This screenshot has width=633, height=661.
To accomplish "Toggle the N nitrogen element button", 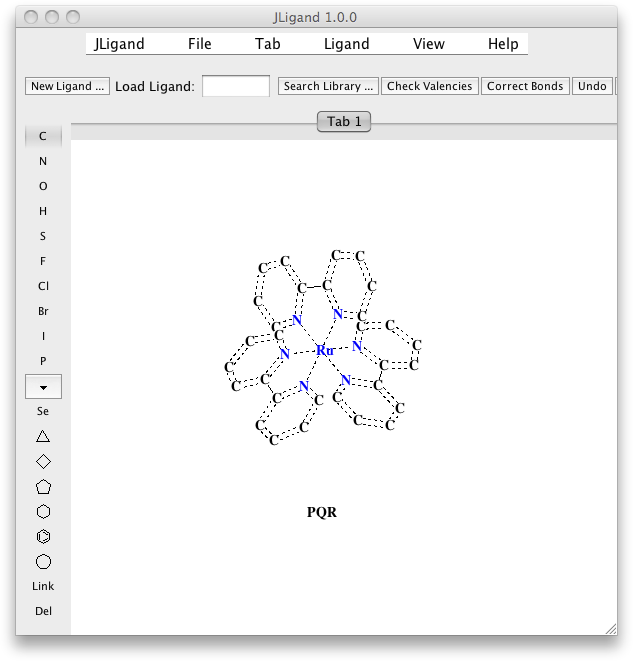I will click(43, 161).
